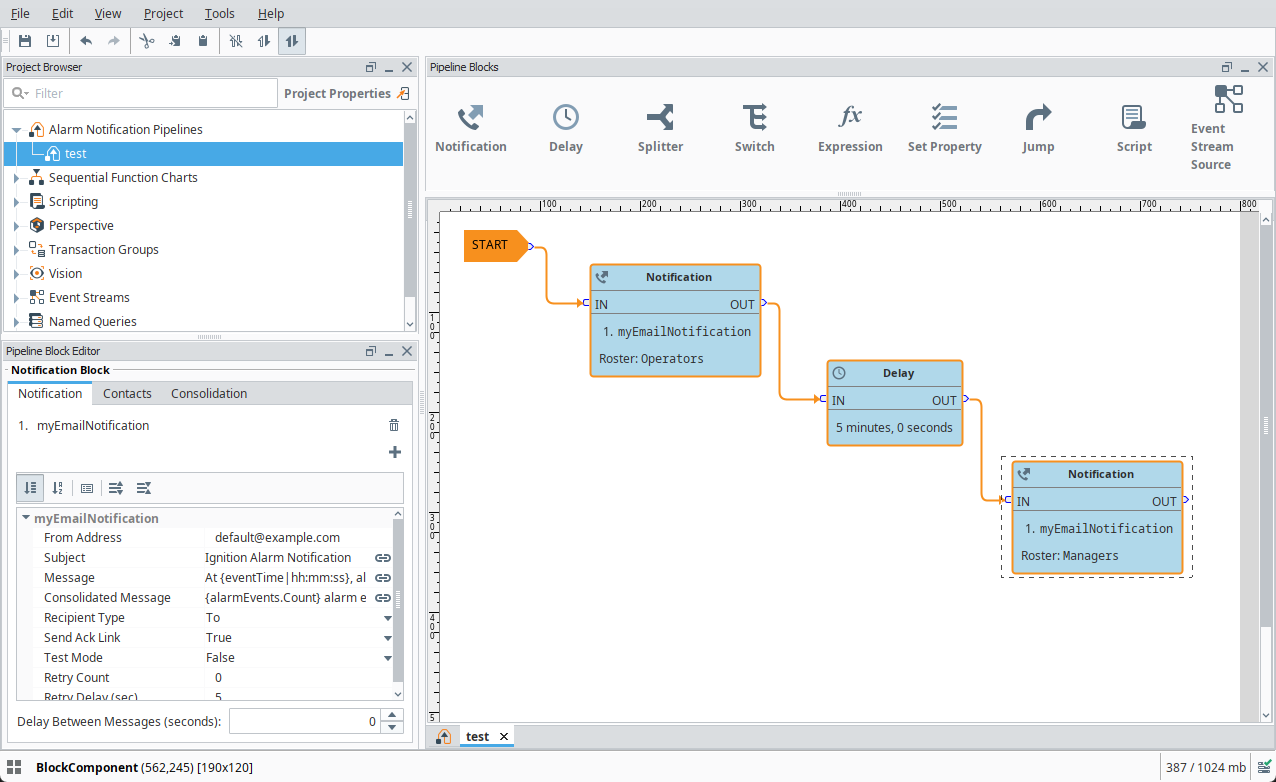Image resolution: width=1276 pixels, height=782 pixels.
Task: Paste from the clipboard icon
Action: 203,41
